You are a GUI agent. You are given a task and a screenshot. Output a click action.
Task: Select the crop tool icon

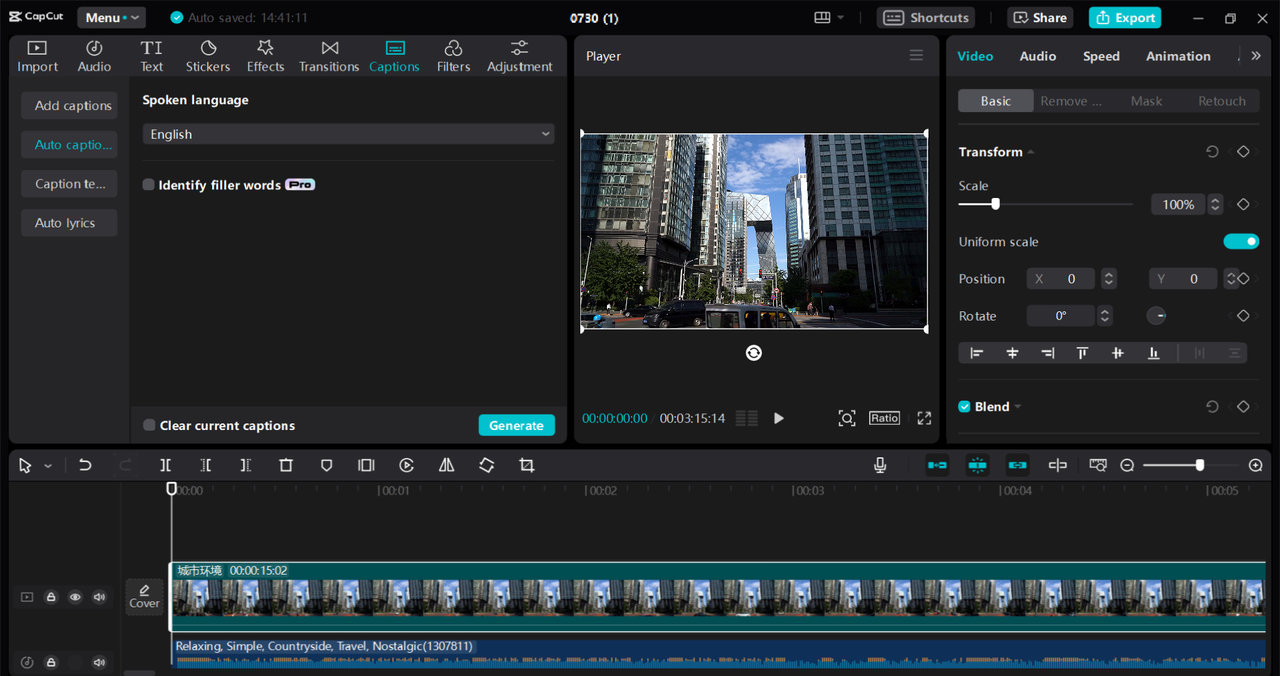[x=527, y=465]
